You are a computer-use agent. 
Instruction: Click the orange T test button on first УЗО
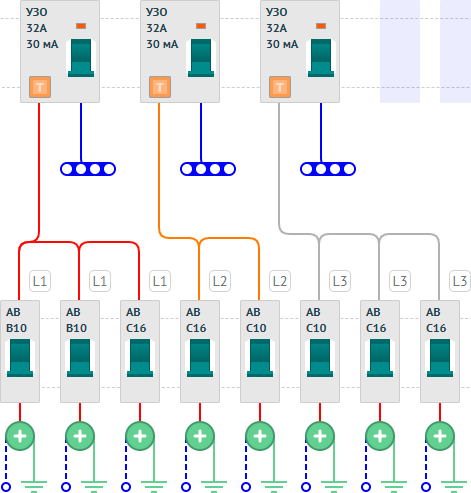[40, 87]
